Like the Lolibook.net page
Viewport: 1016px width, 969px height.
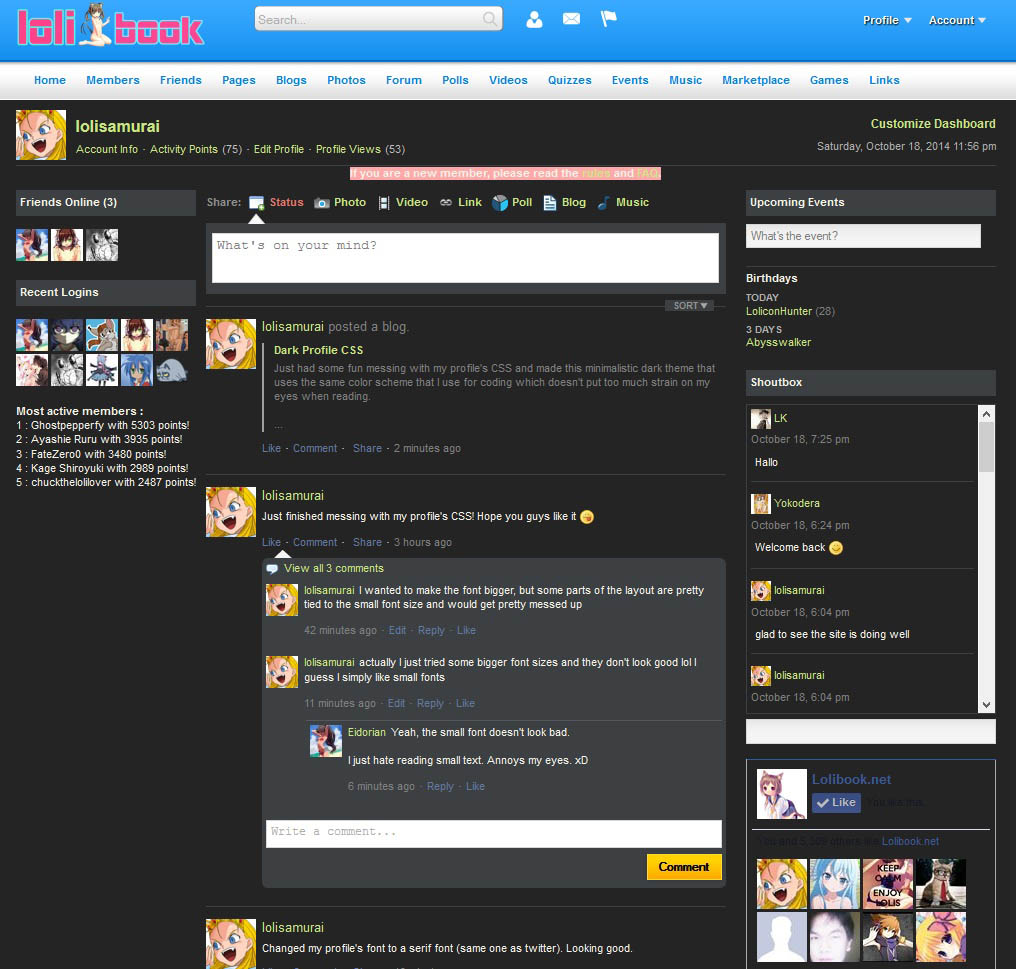pyautogui.click(x=836, y=802)
